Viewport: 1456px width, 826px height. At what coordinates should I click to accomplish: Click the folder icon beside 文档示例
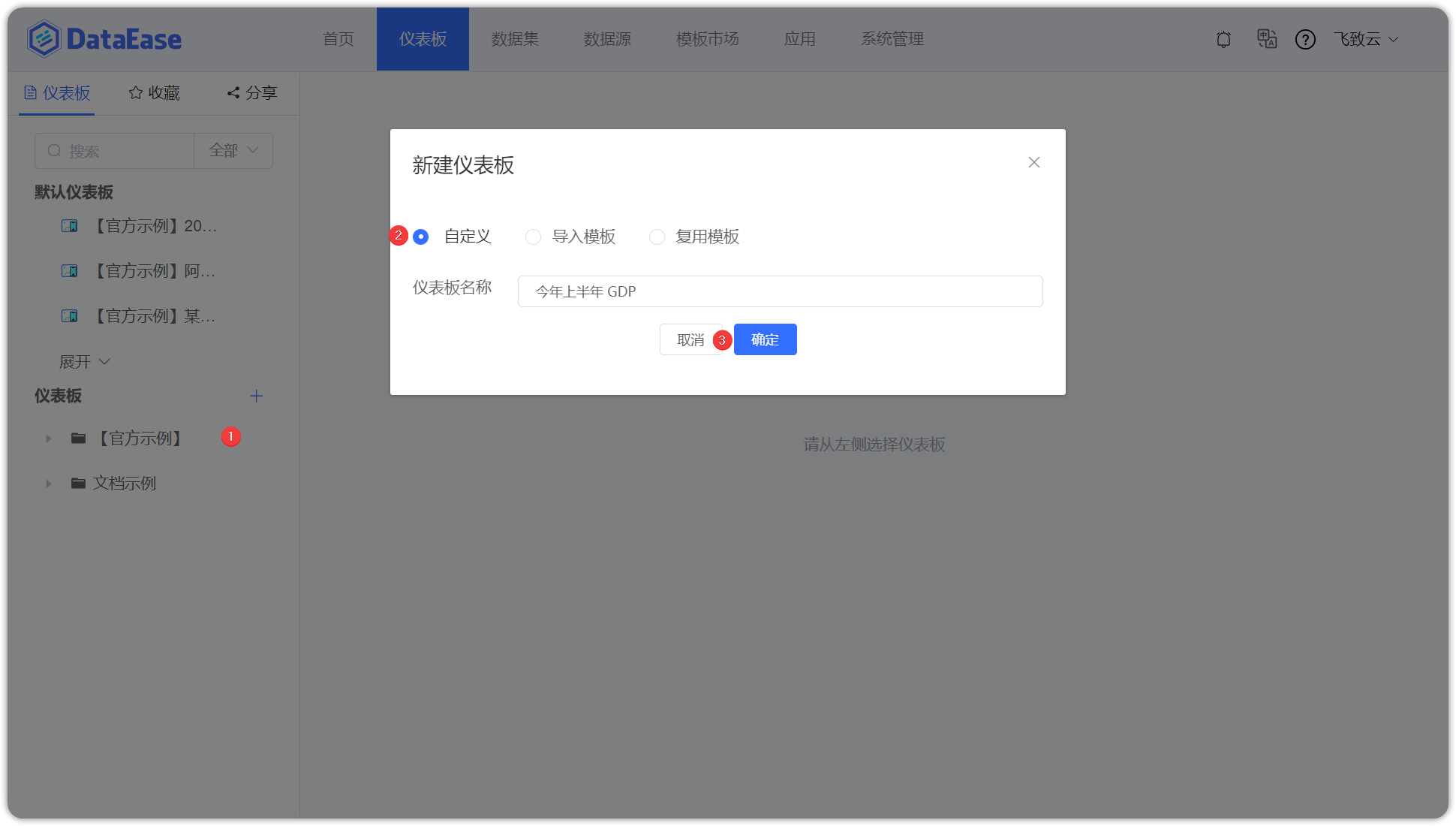78,483
